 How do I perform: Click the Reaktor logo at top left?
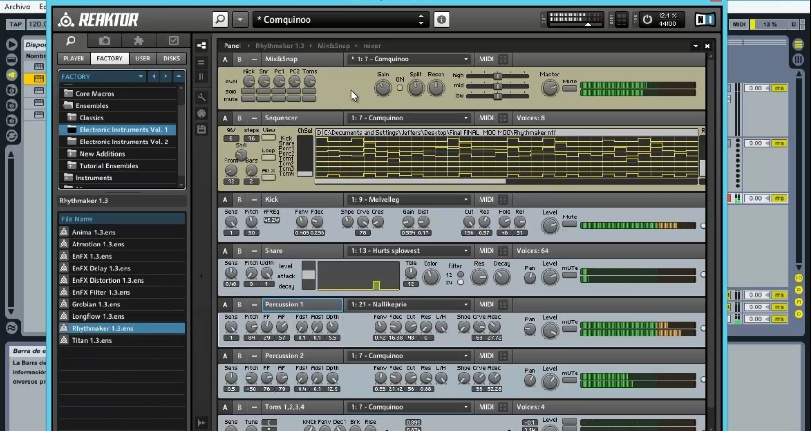tap(98, 20)
